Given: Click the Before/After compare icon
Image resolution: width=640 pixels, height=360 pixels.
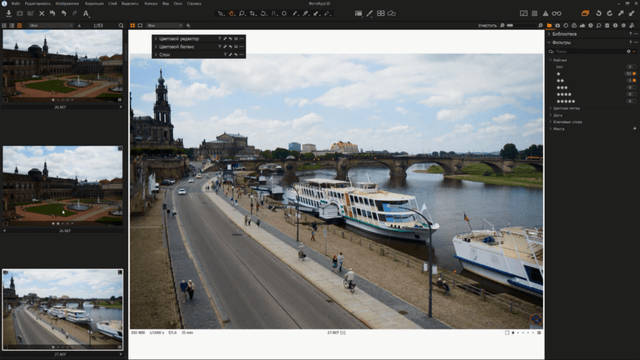Looking at the screenshot, I should (524, 13).
